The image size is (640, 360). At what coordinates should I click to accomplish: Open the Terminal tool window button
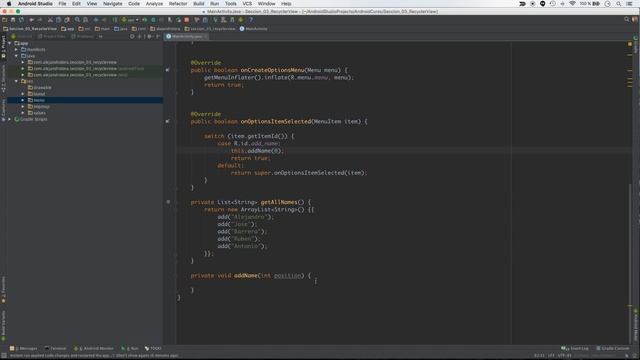56,349
